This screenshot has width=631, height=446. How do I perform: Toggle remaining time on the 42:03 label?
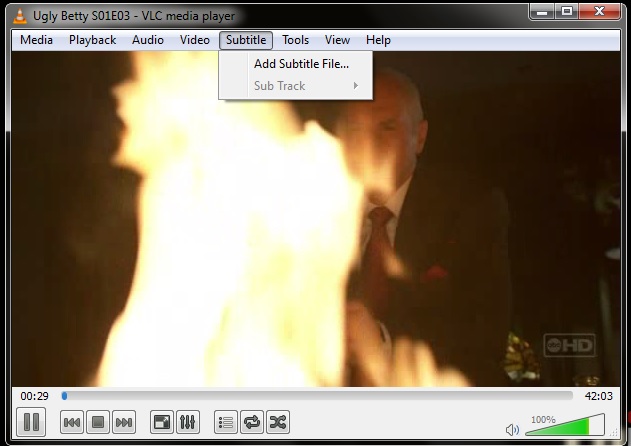pos(598,396)
